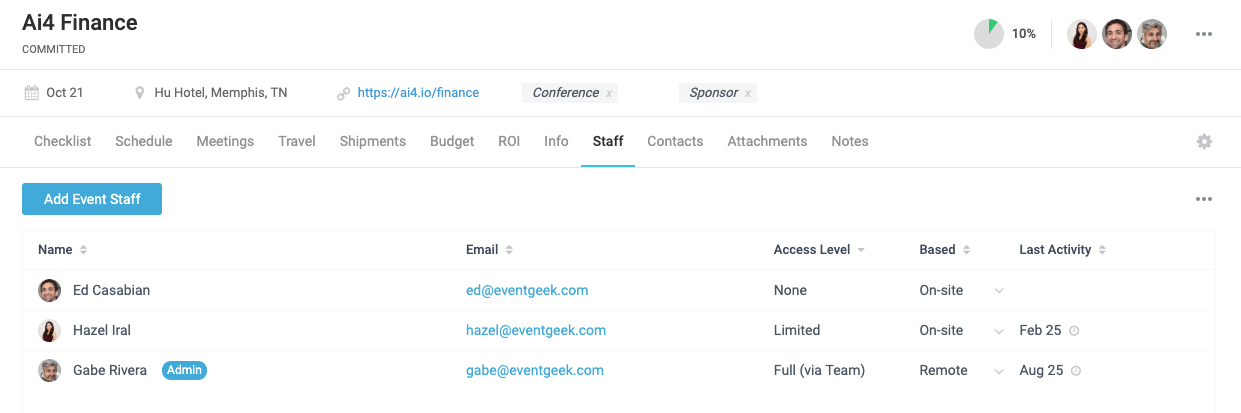The height and width of the screenshot is (413, 1241).
Task: Remove the Conference tag with its x
Action: [x=609, y=93]
